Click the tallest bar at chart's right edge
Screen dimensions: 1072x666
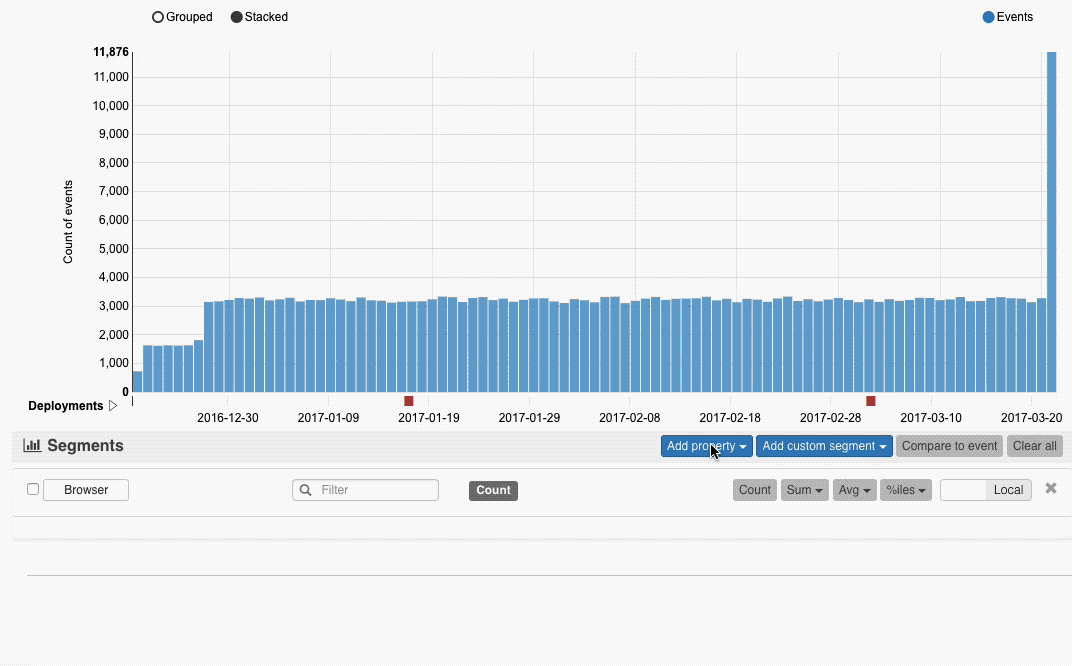(x=1051, y=220)
